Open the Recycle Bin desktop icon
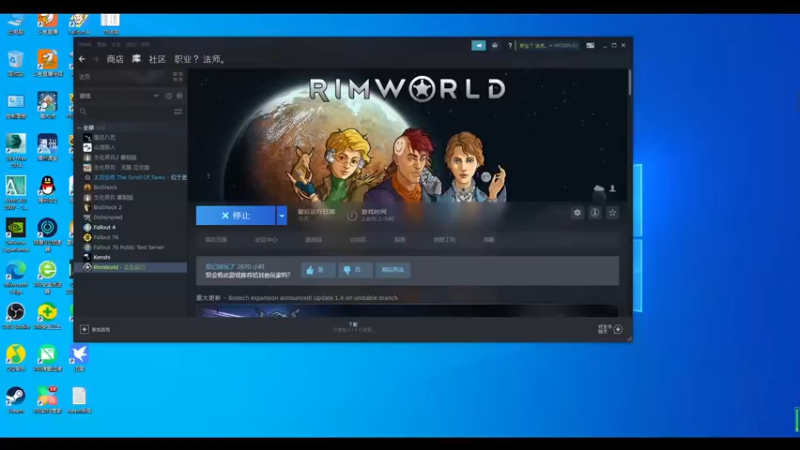Viewport: 800px width, 450px height. point(15,63)
